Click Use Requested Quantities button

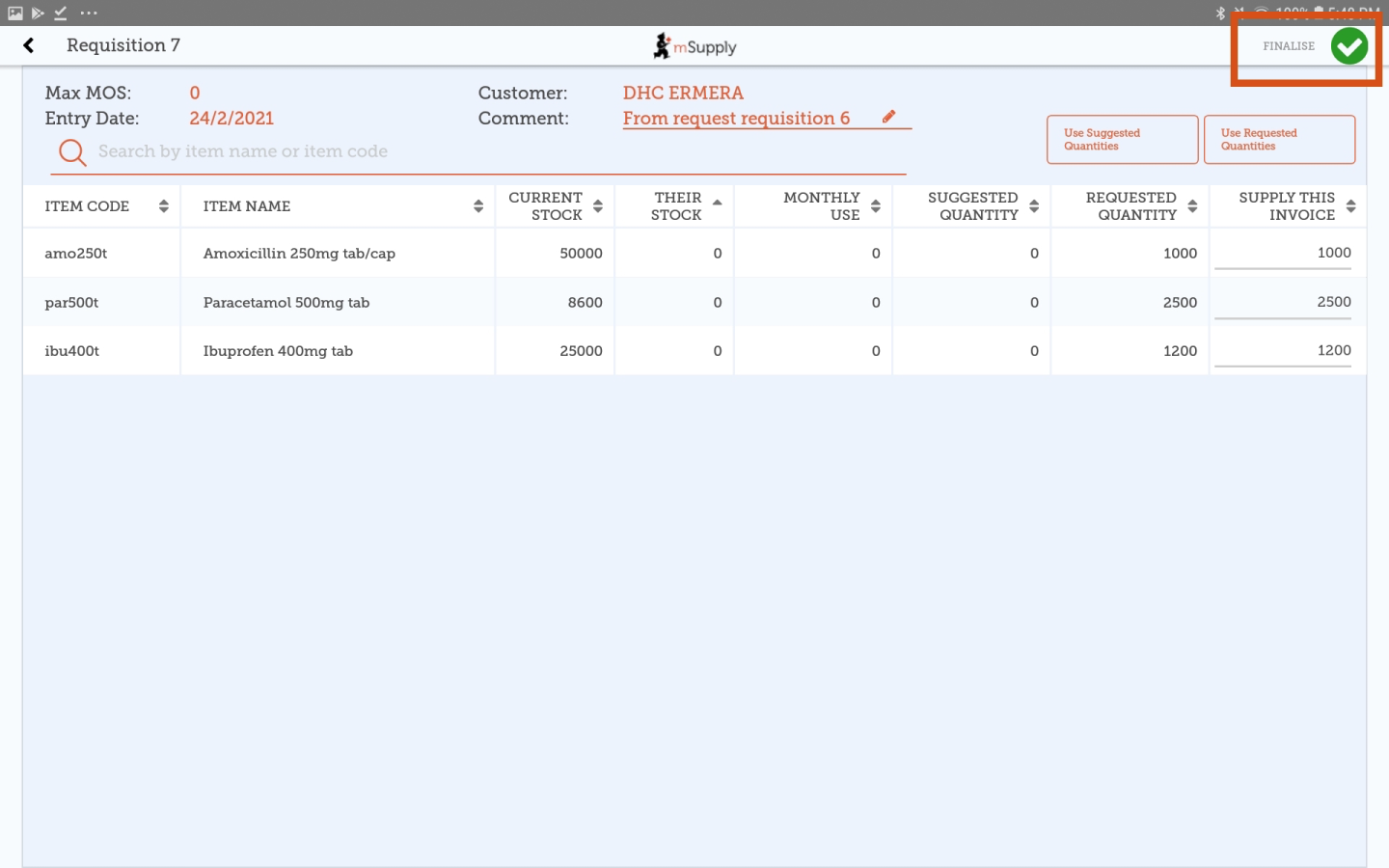pyautogui.click(x=1279, y=140)
